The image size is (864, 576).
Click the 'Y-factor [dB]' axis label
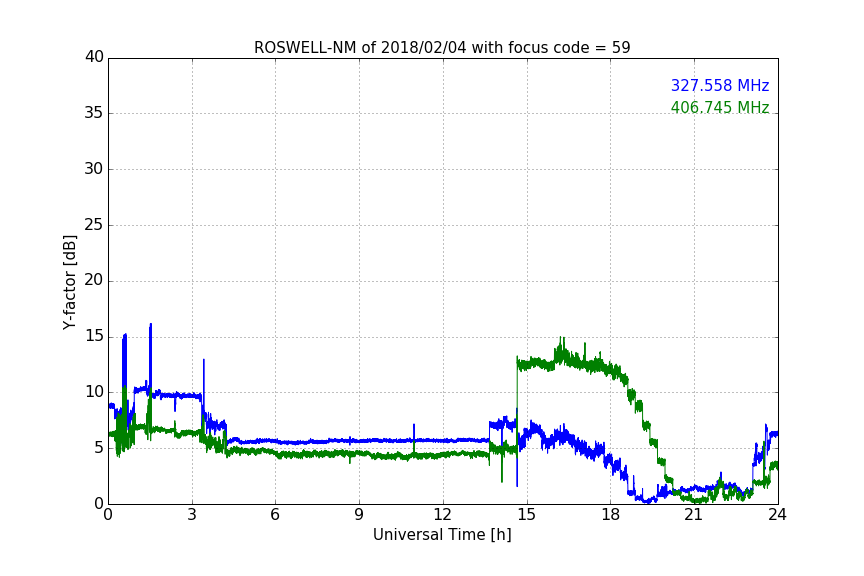(x=69, y=282)
